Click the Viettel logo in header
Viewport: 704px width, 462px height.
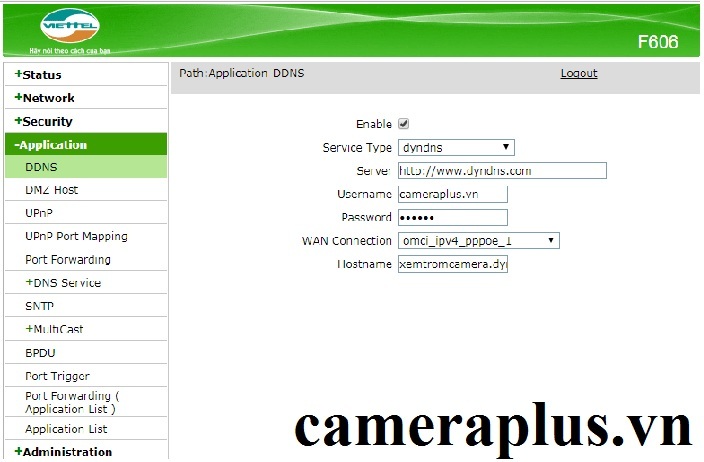pos(70,25)
